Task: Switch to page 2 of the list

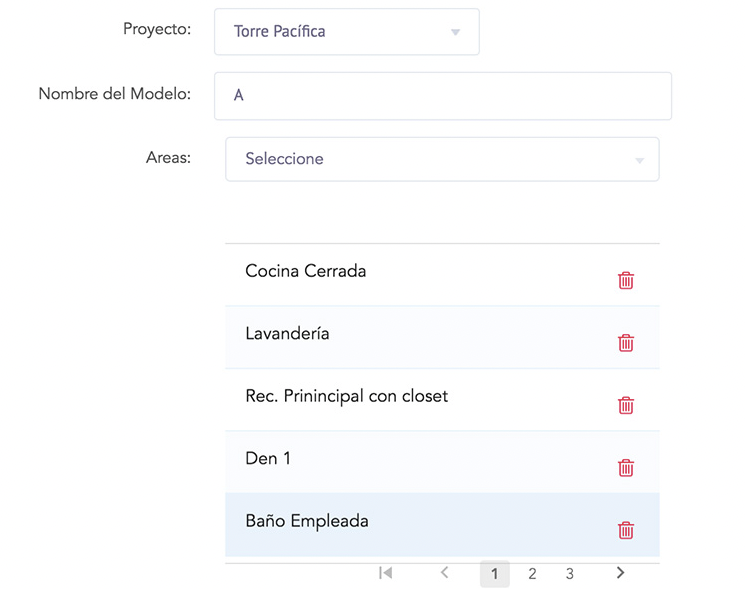Action: (x=532, y=574)
